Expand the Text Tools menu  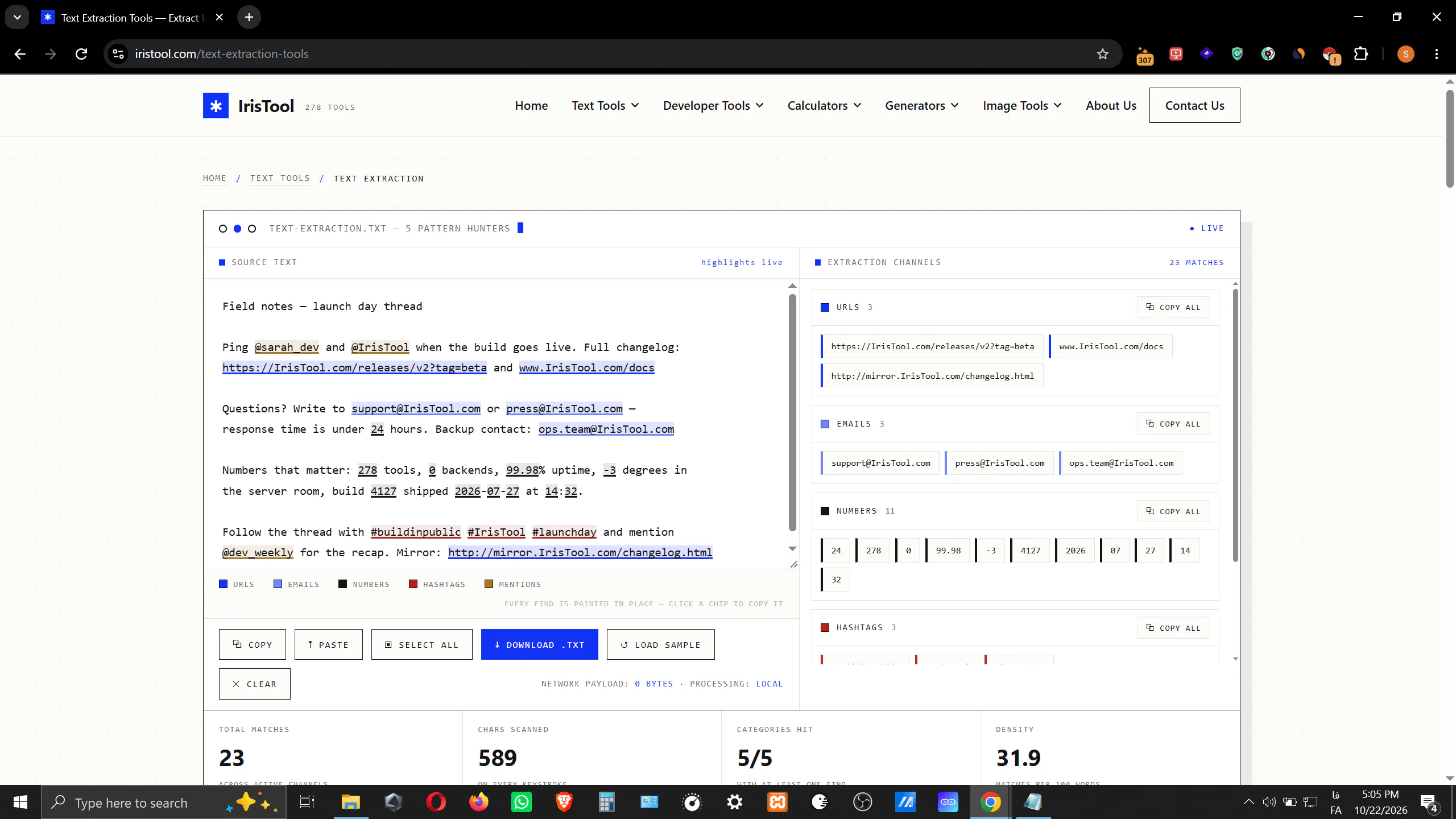pos(605,106)
